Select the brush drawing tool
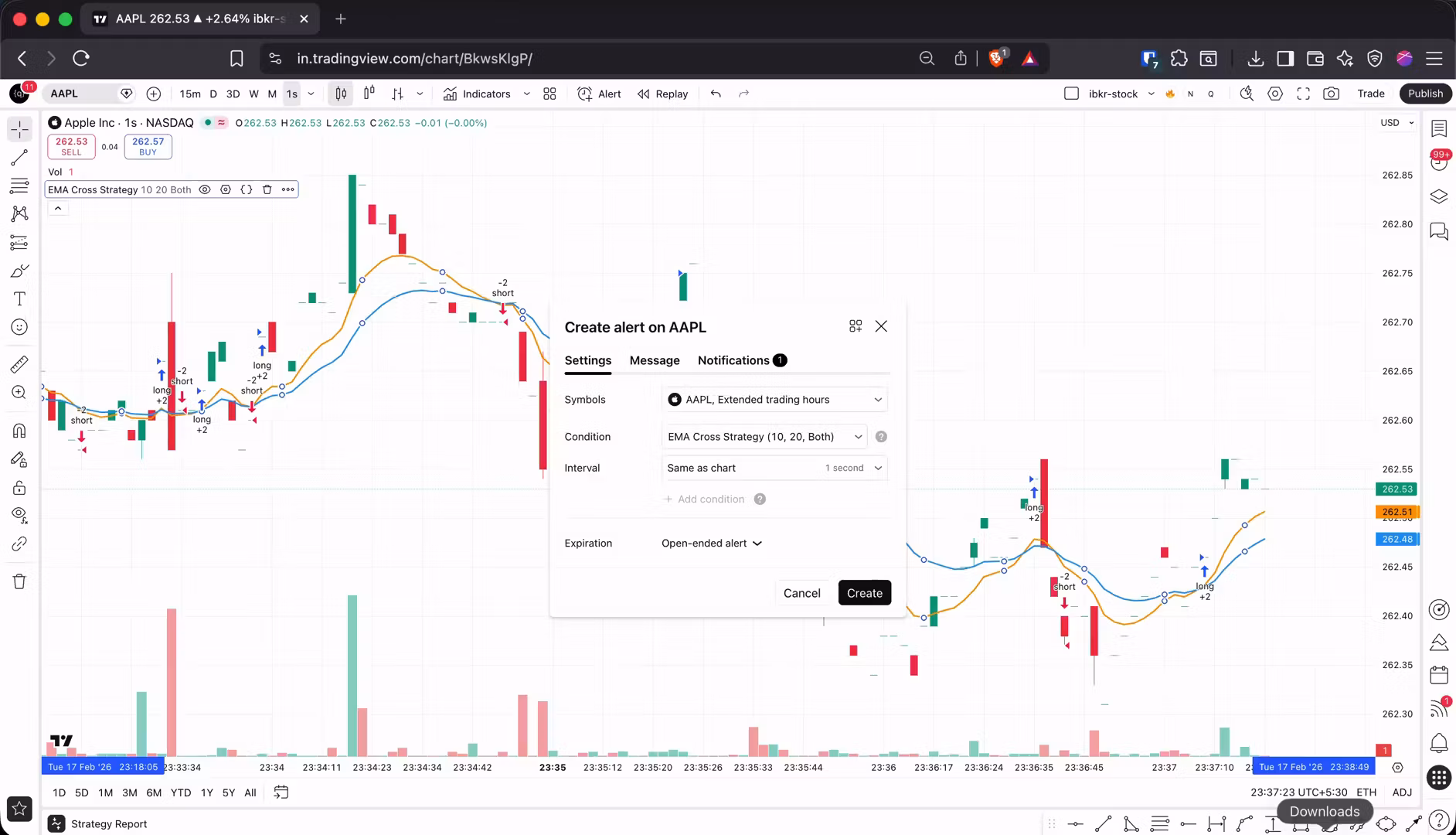 (20, 271)
